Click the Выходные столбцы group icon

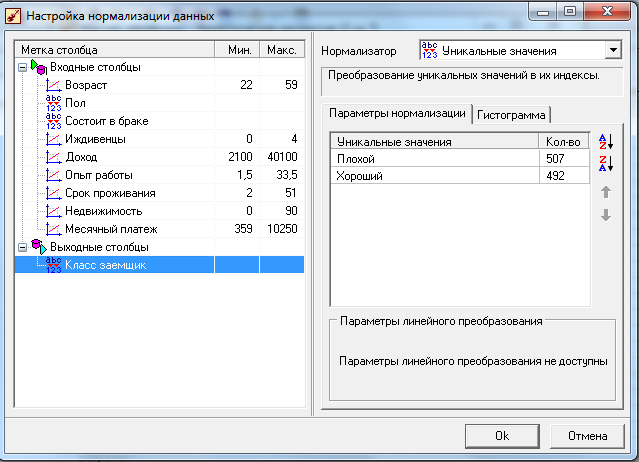click(39, 247)
